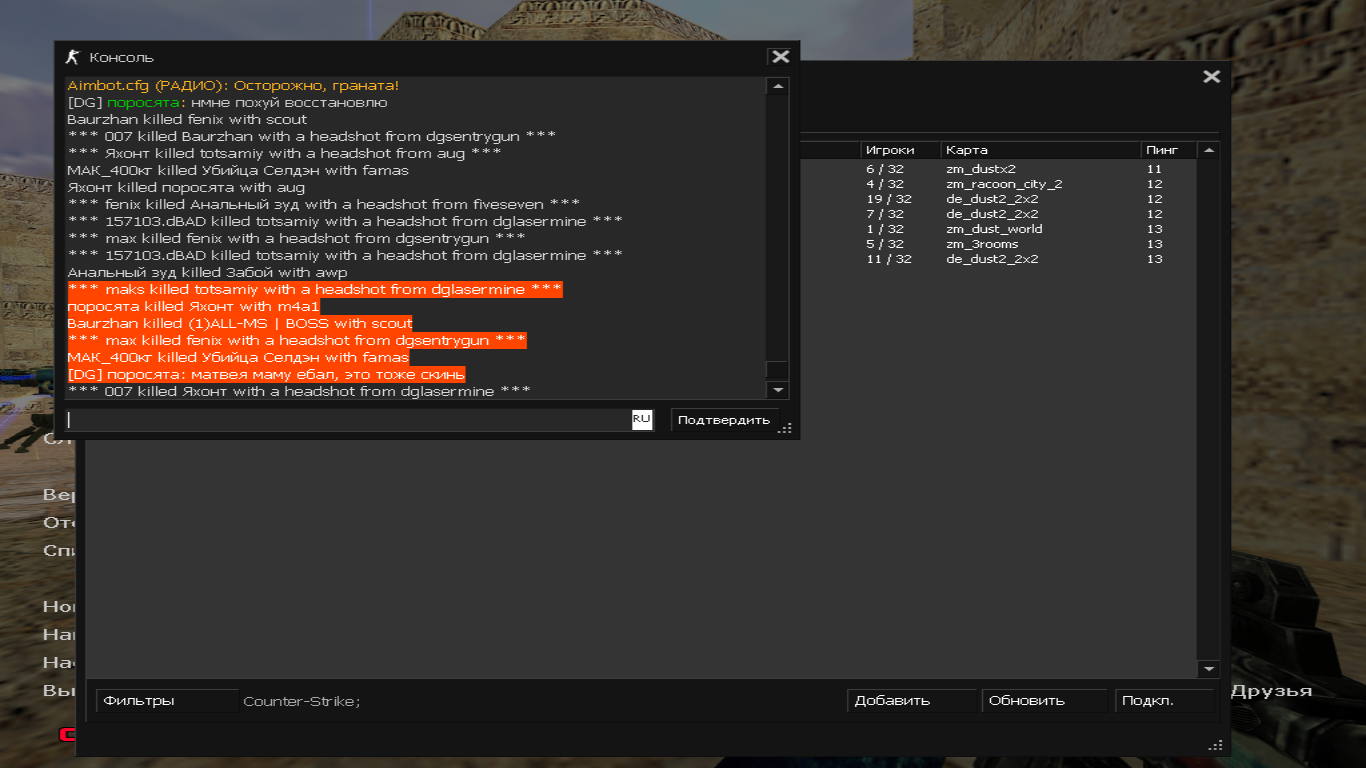1366x768 pixels.
Task: Sort servers by Пинг column
Action: pos(1167,150)
